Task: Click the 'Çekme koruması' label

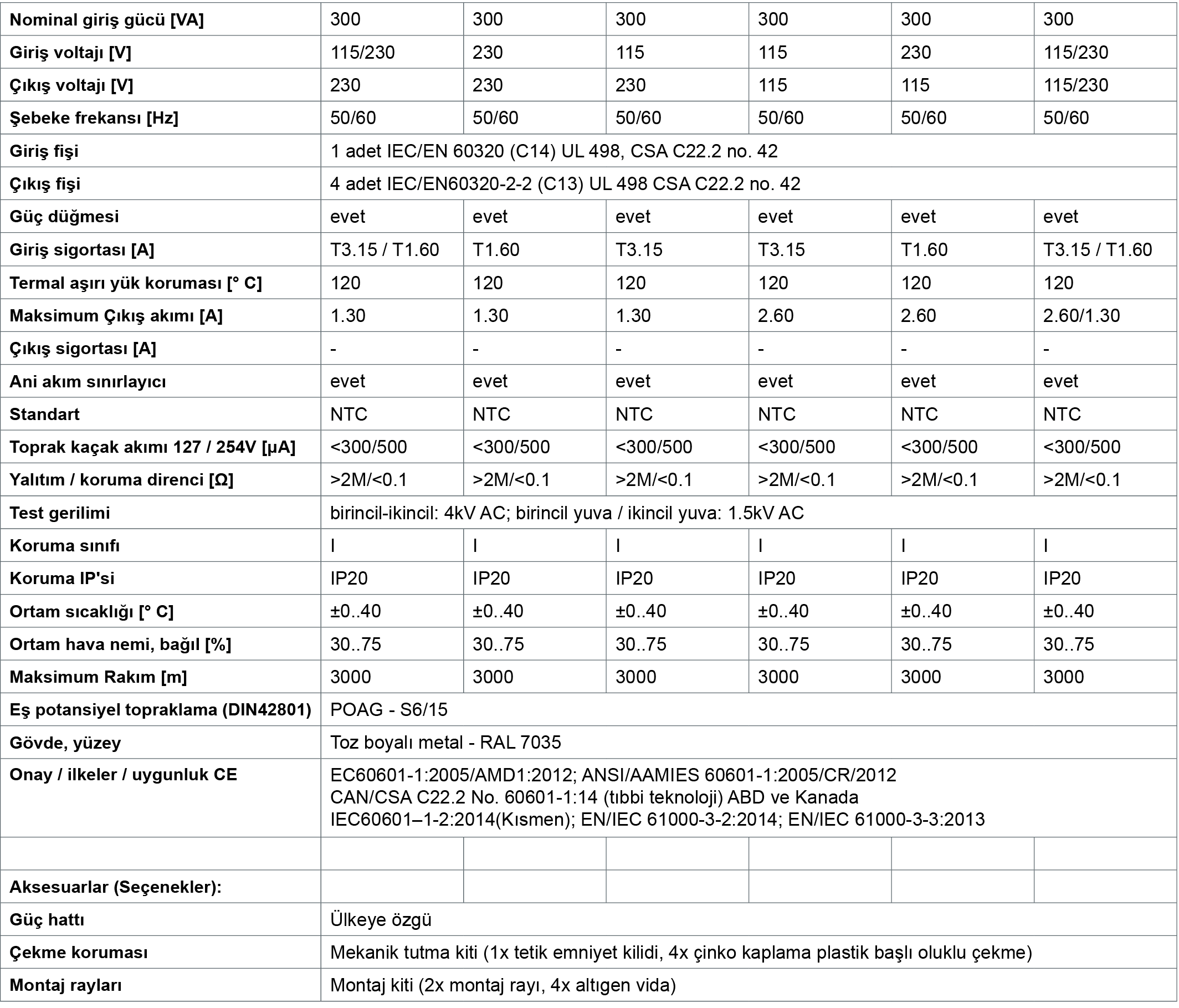Action: tap(79, 953)
